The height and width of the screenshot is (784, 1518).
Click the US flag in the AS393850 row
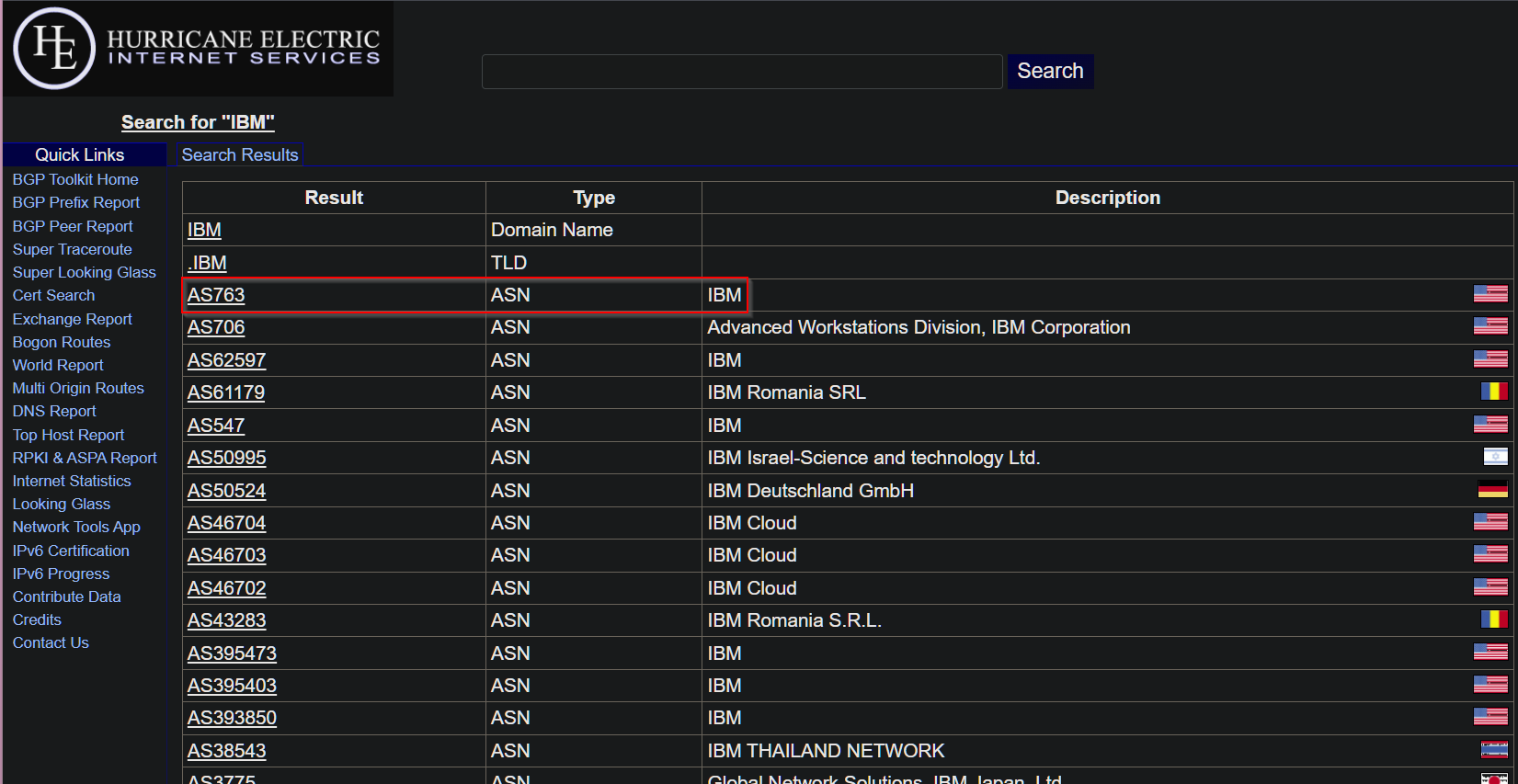(1490, 717)
